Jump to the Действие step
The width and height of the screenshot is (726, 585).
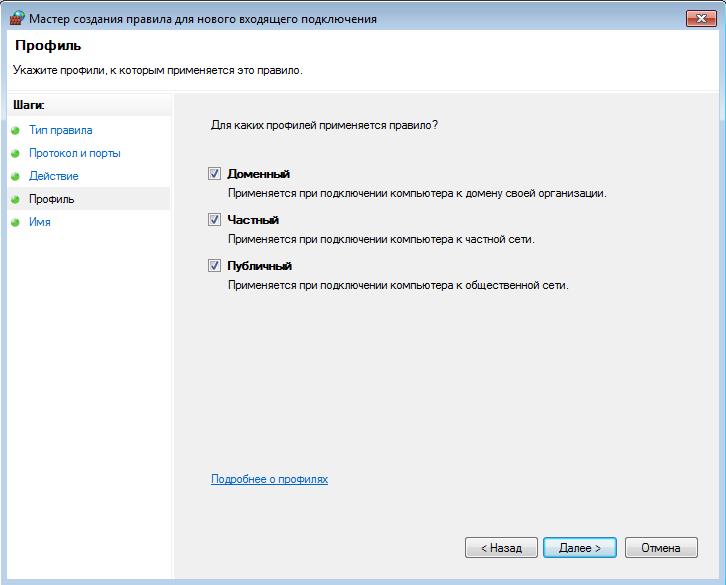click(54, 176)
